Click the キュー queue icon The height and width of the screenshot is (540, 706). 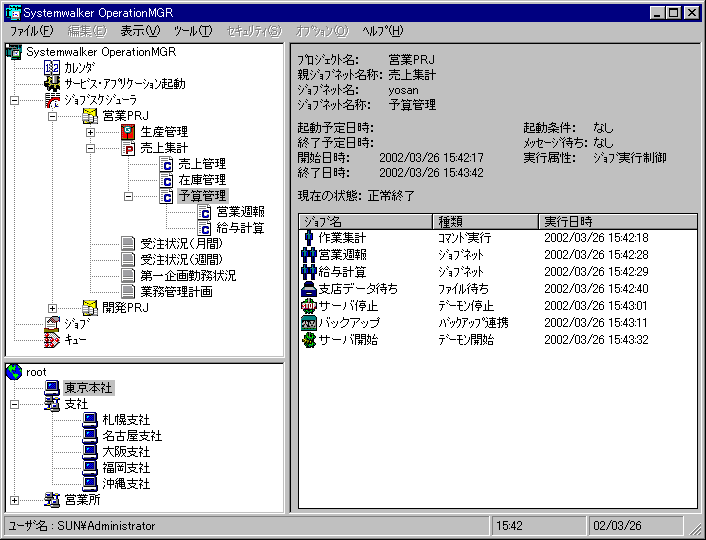point(52,340)
